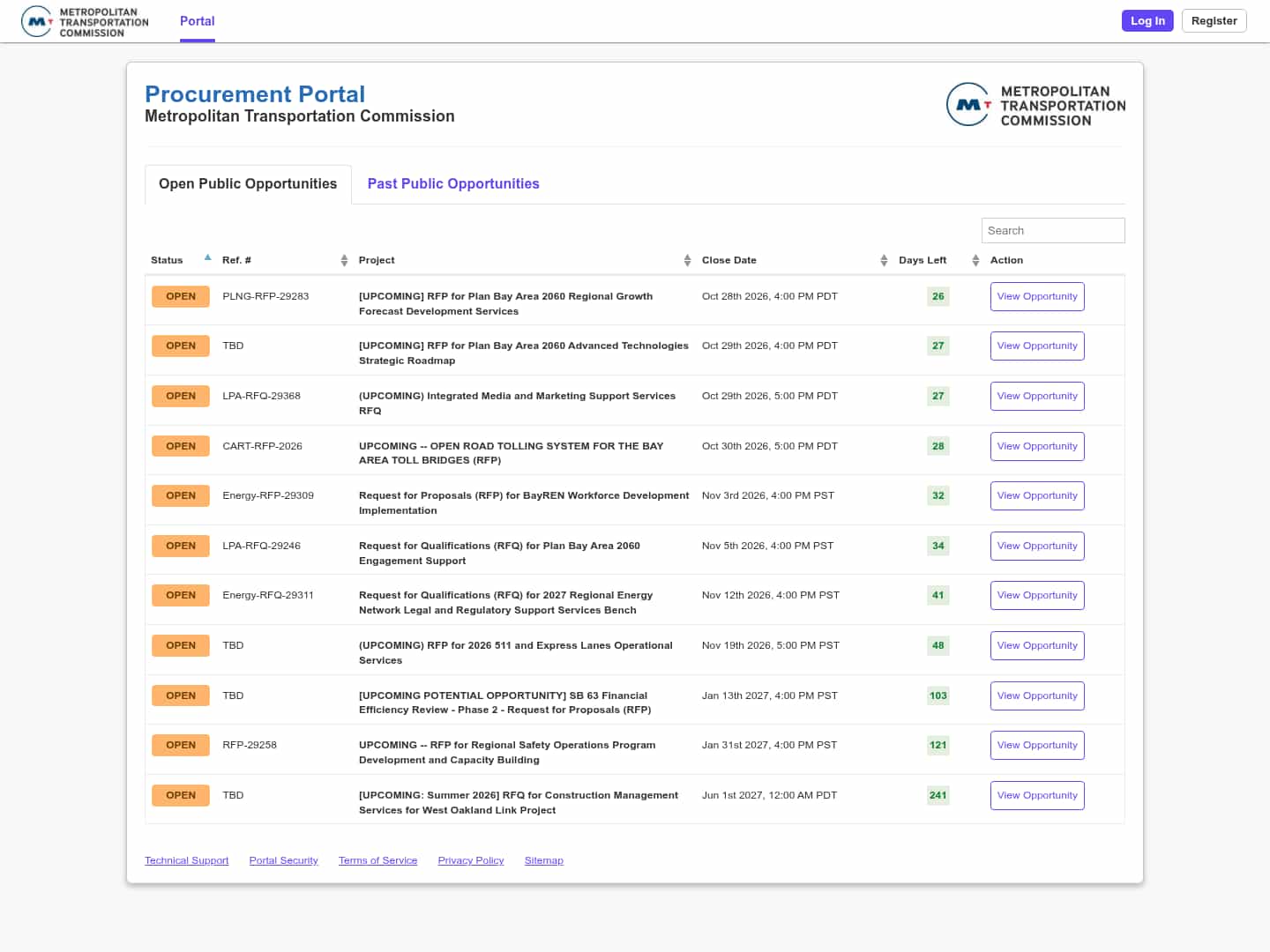Image resolution: width=1270 pixels, height=952 pixels.
Task: Open Privacy Policy link
Action: 471,860
